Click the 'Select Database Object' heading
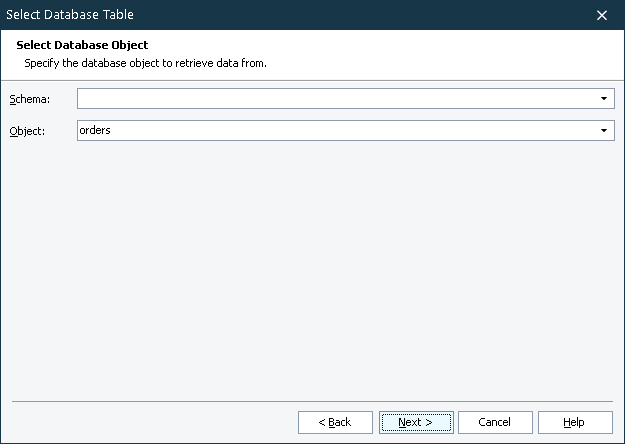Viewport: 625px width, 444px height. [x=82, y=46]
